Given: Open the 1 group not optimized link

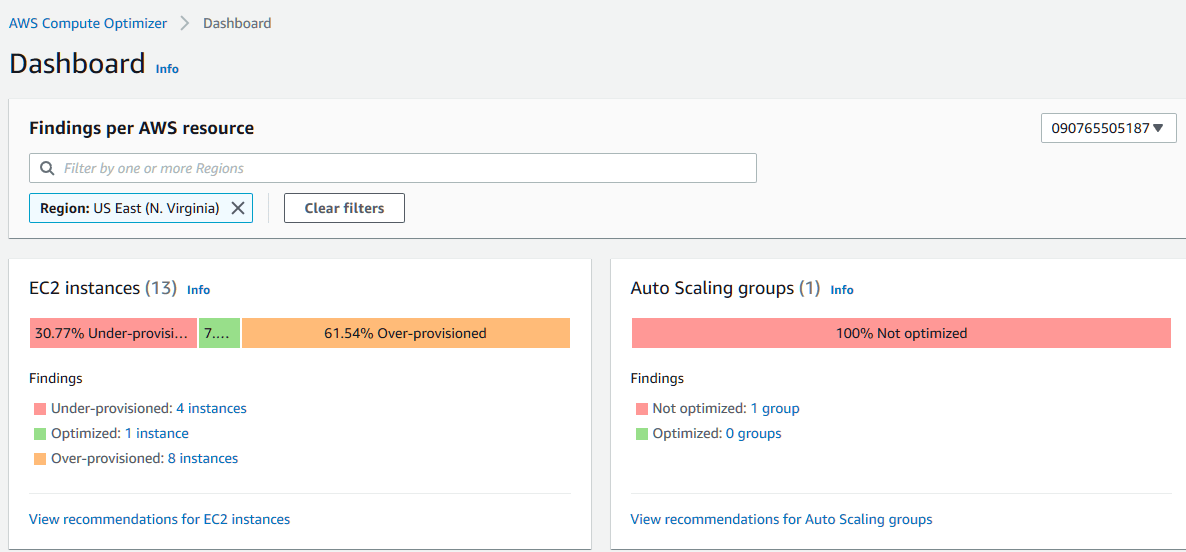Looking at the screenshot, I should point(775,408).
